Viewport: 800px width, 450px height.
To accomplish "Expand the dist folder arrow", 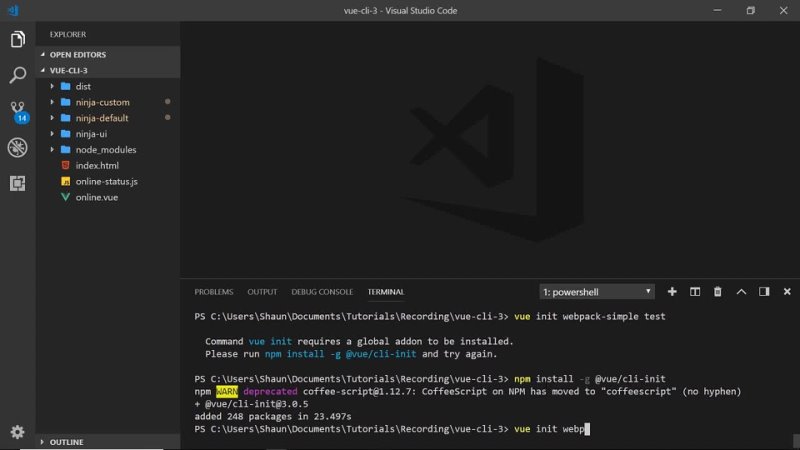I will (52, 86).
